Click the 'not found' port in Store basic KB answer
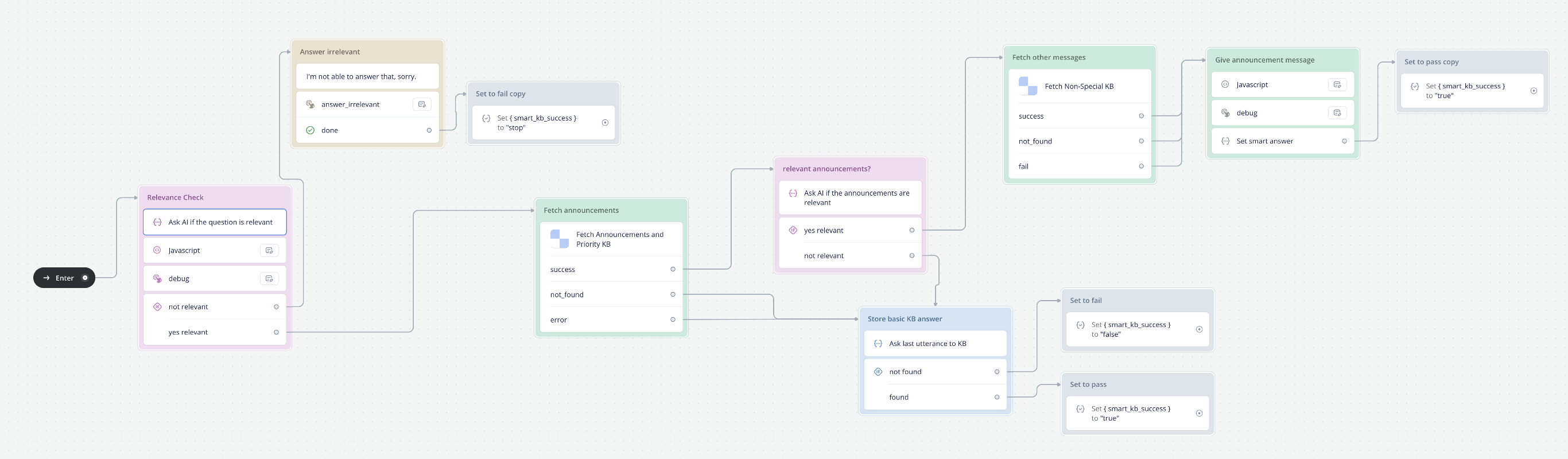Screen dimensions: 1568x459 coord(997,371)
